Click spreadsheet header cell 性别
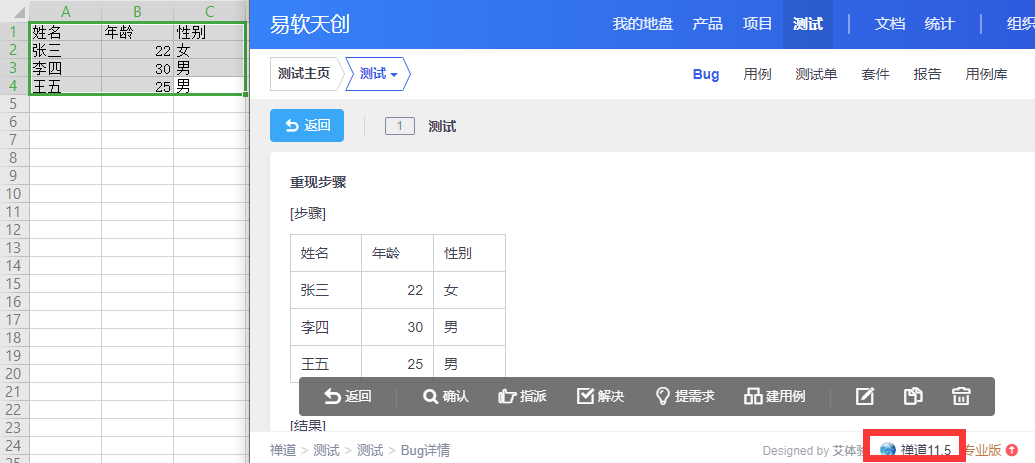 pyautogui.click(x=210, y=32)
